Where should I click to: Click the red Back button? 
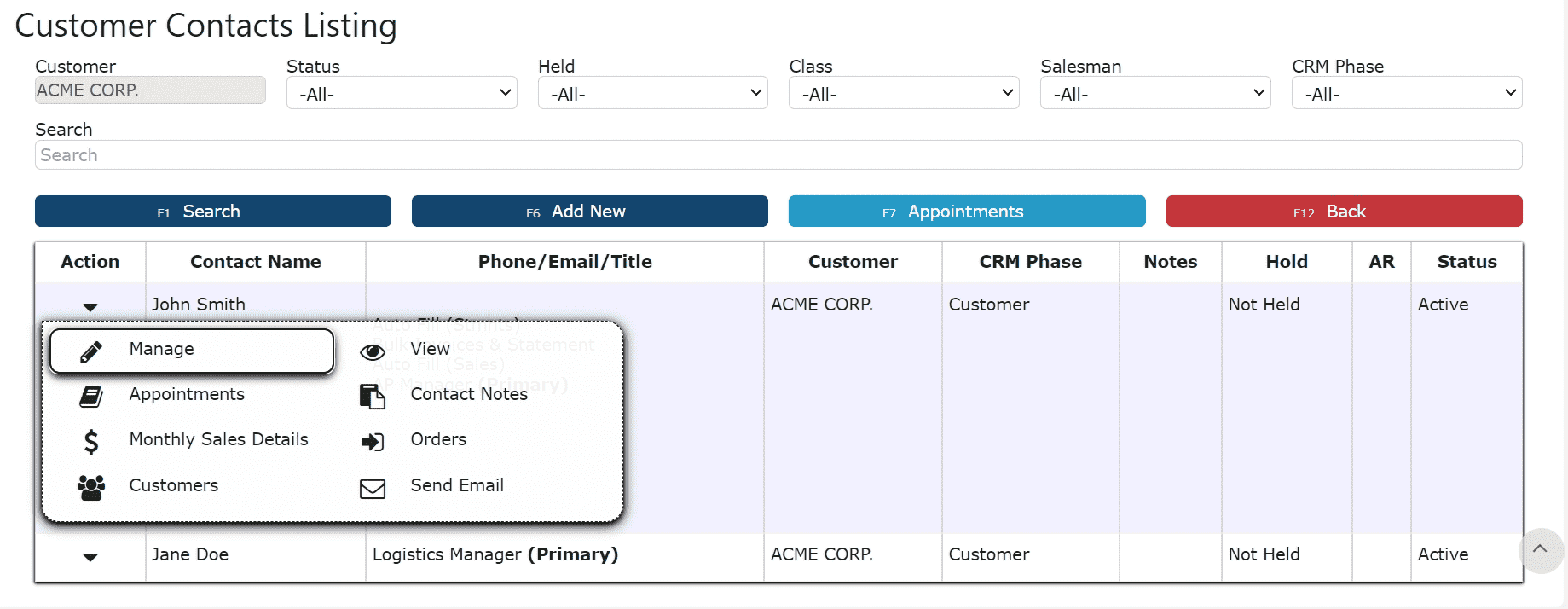click(x=1344, y=212)
